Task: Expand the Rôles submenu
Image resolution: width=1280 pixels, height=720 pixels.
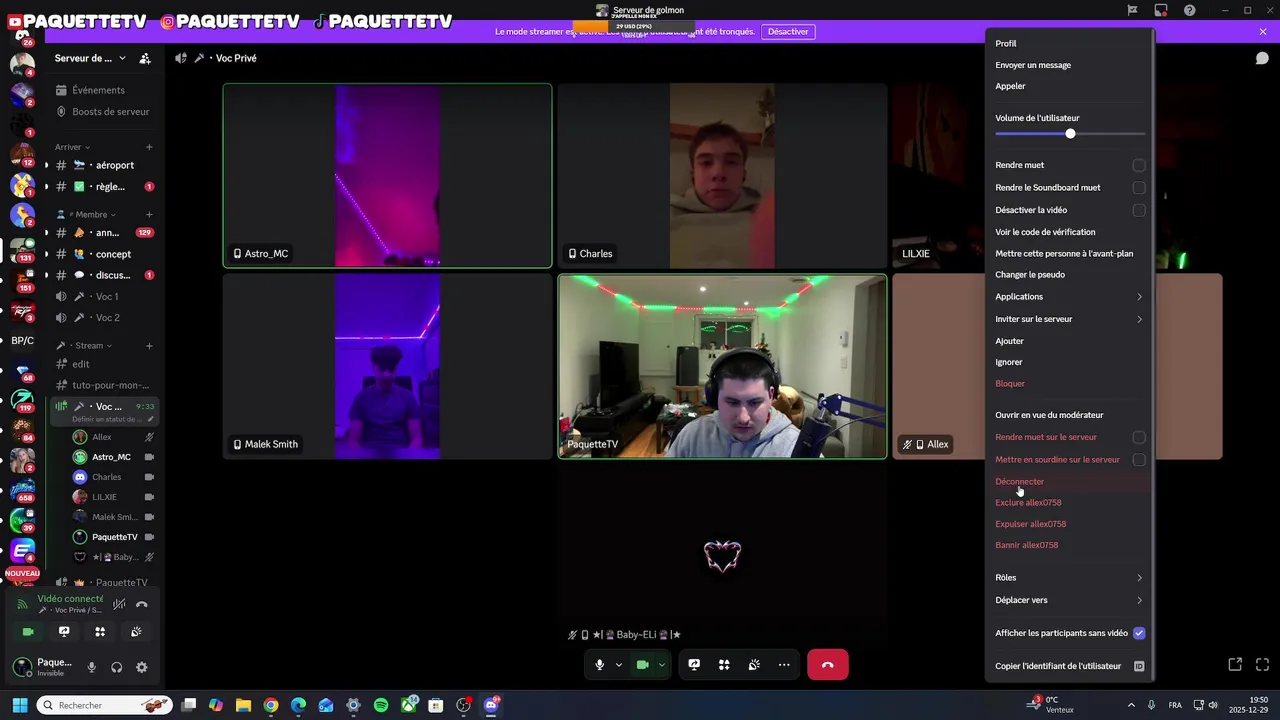Action: click(x=1069, y=577)
